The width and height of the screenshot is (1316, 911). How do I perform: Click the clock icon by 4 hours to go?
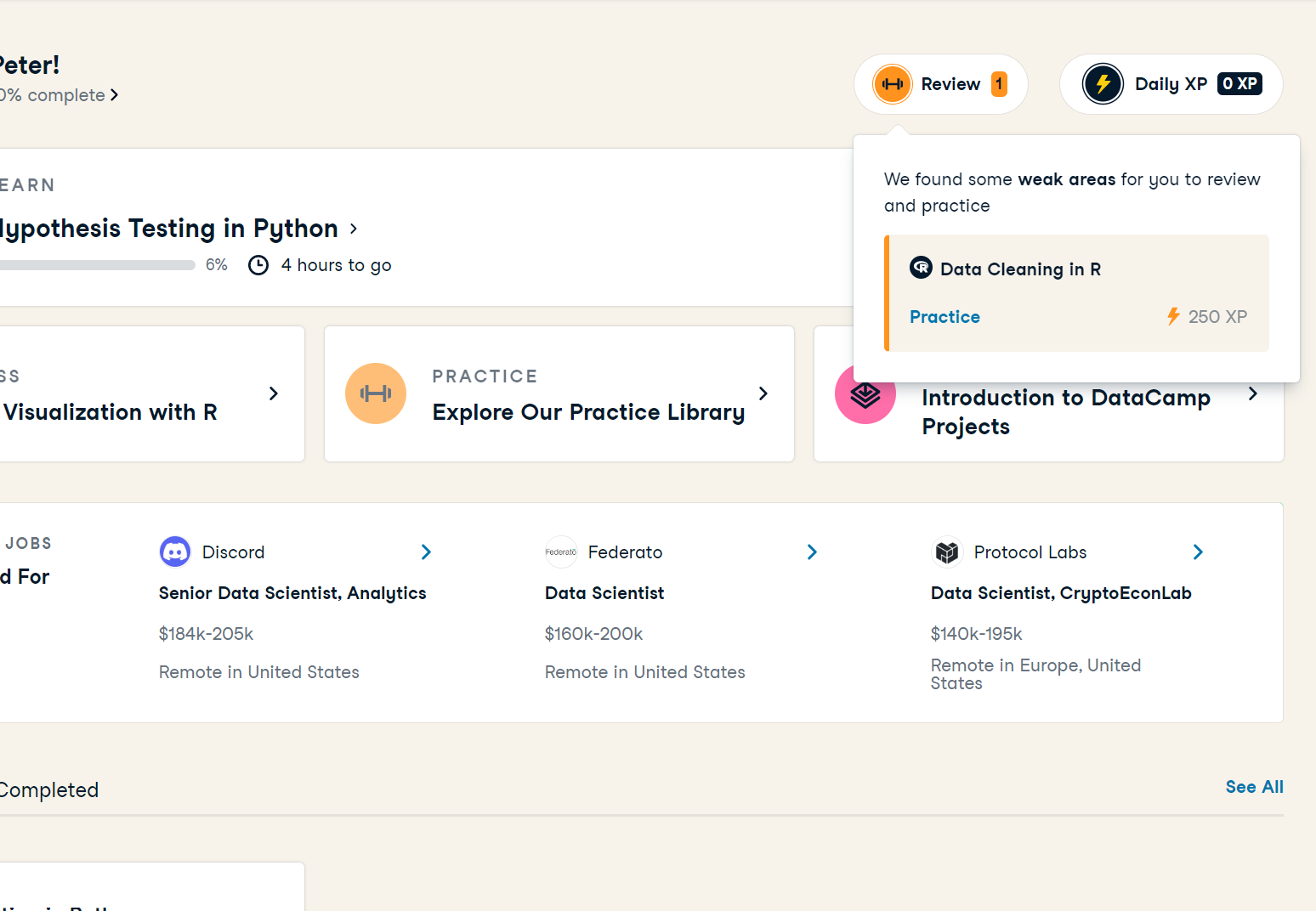pos(258,265)
